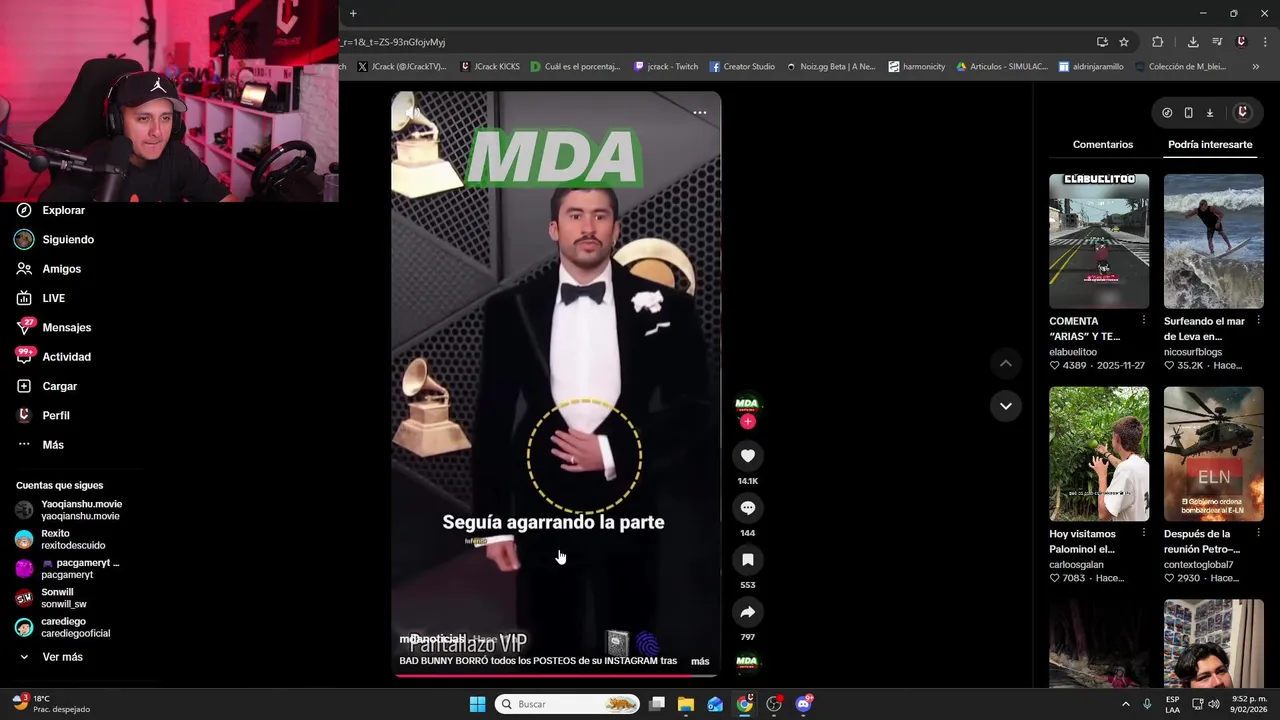Switch to the Comentarios tab
1280x720 pixels.
pos(1103,145)
